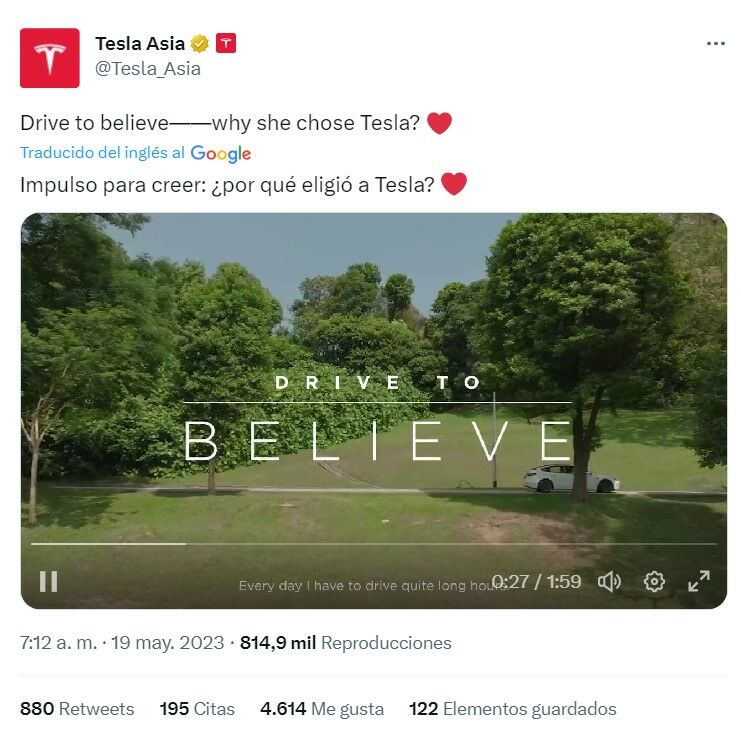
Task: Click the Google logo beside translation
Action: (x=221, y=154)
